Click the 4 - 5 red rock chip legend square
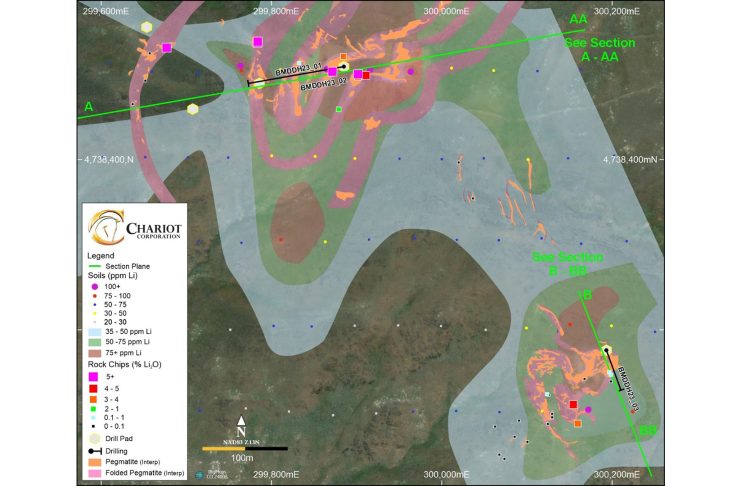Screen dimensions: 741x486 (95, 387)
